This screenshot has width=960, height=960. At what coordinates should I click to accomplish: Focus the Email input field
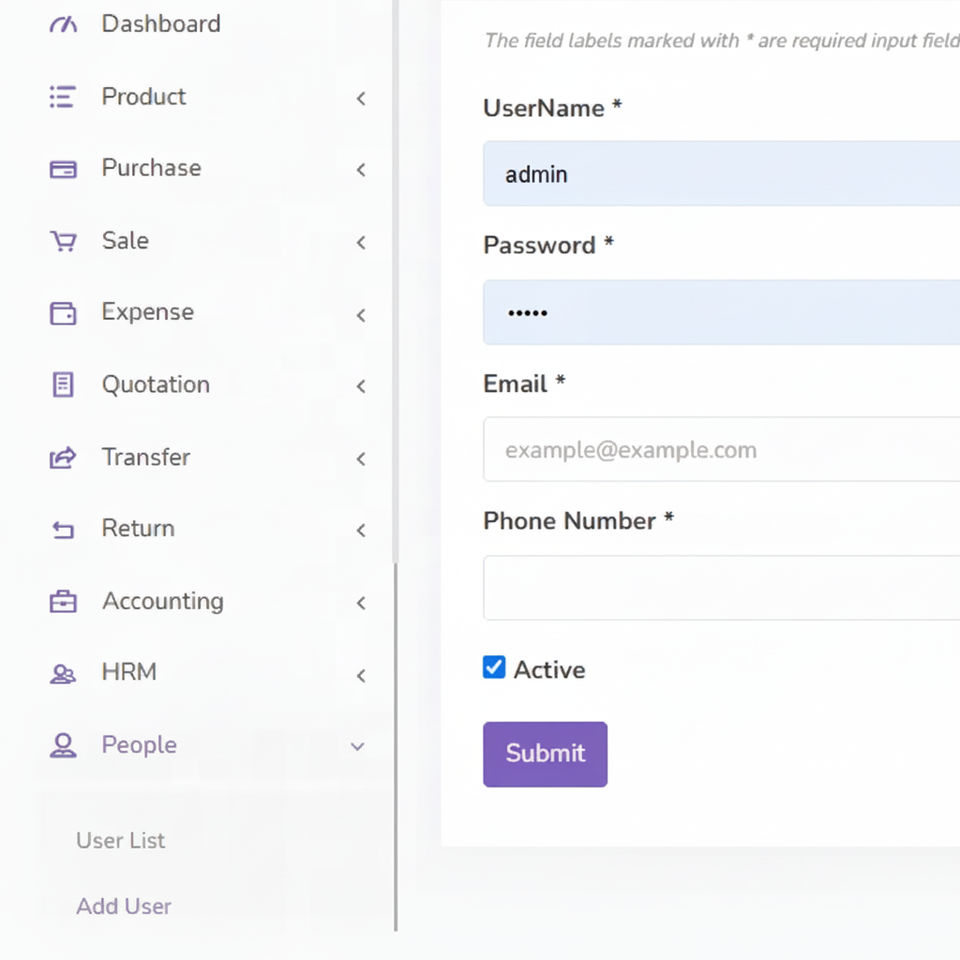pos(720,450)
